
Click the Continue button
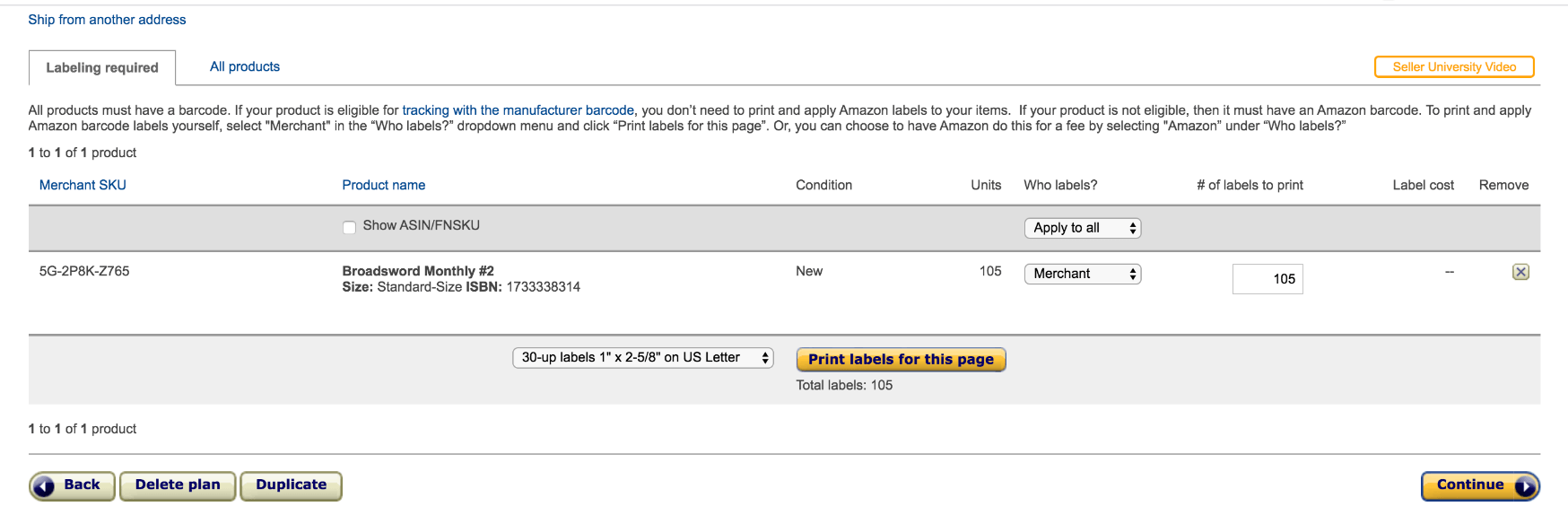(1480, 485)
